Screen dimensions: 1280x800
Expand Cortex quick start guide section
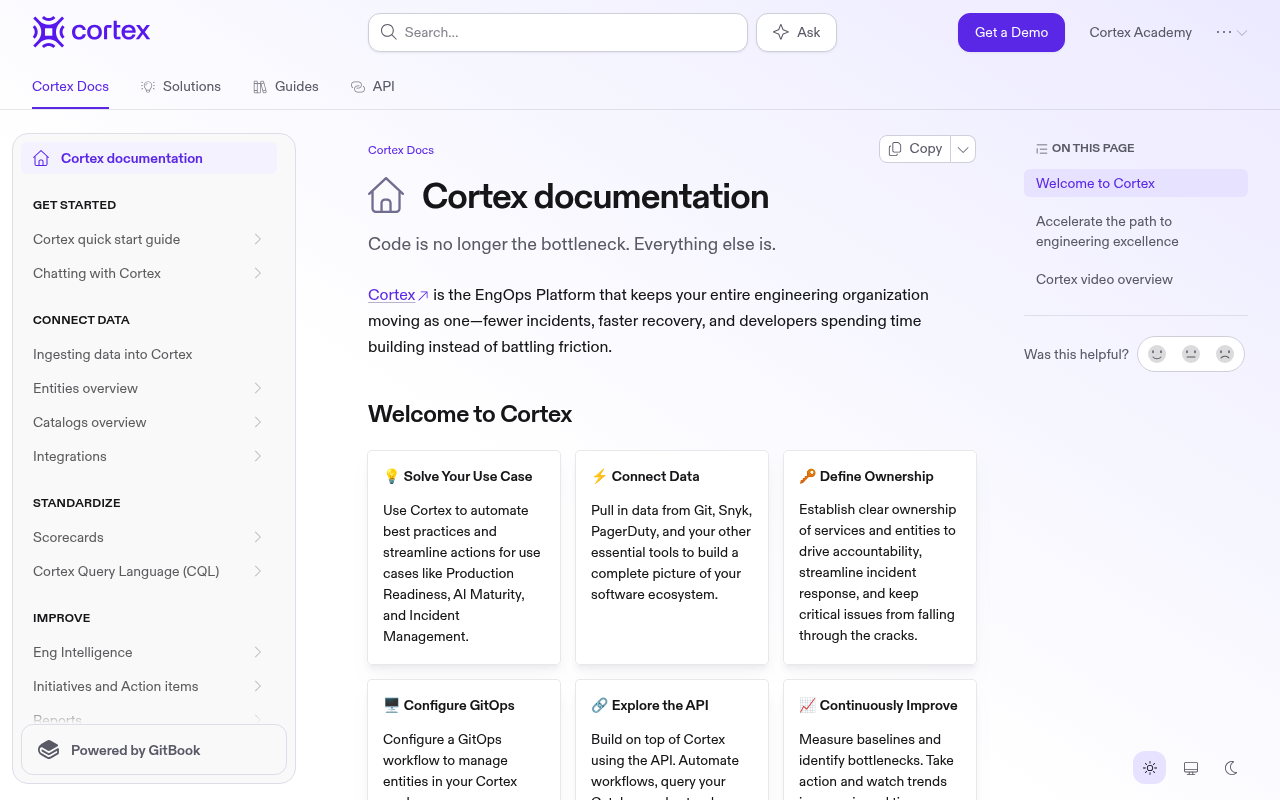click(x=258, y=239)
